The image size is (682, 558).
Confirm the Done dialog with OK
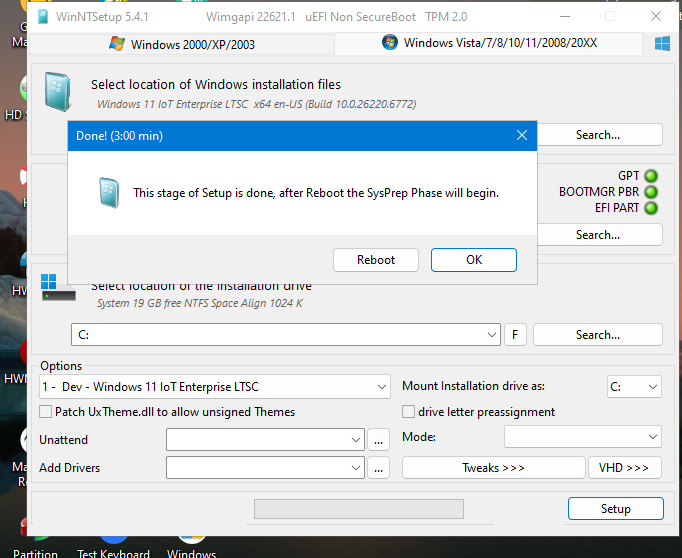[474, 260]
